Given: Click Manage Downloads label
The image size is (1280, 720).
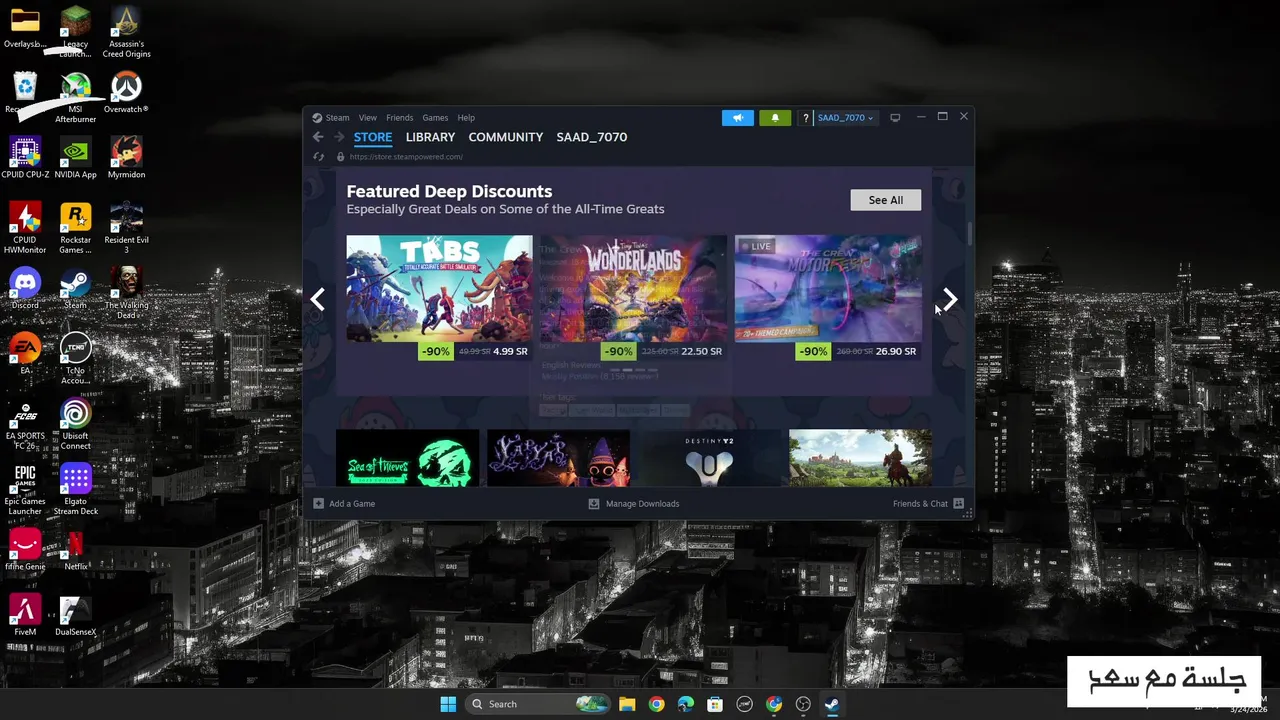Looking at the screenshot, I should [642, 504].
